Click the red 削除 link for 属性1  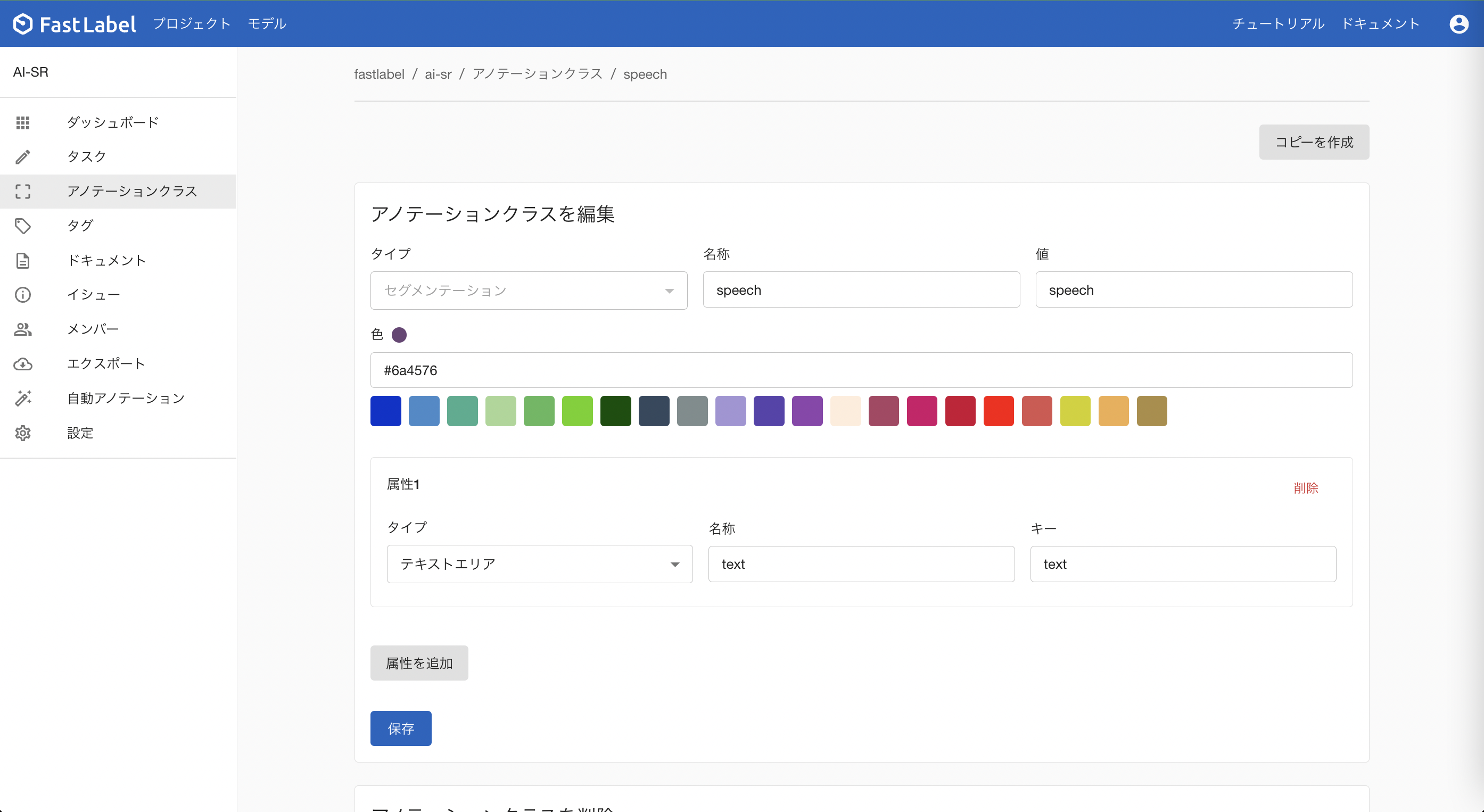coord(1305,488)
